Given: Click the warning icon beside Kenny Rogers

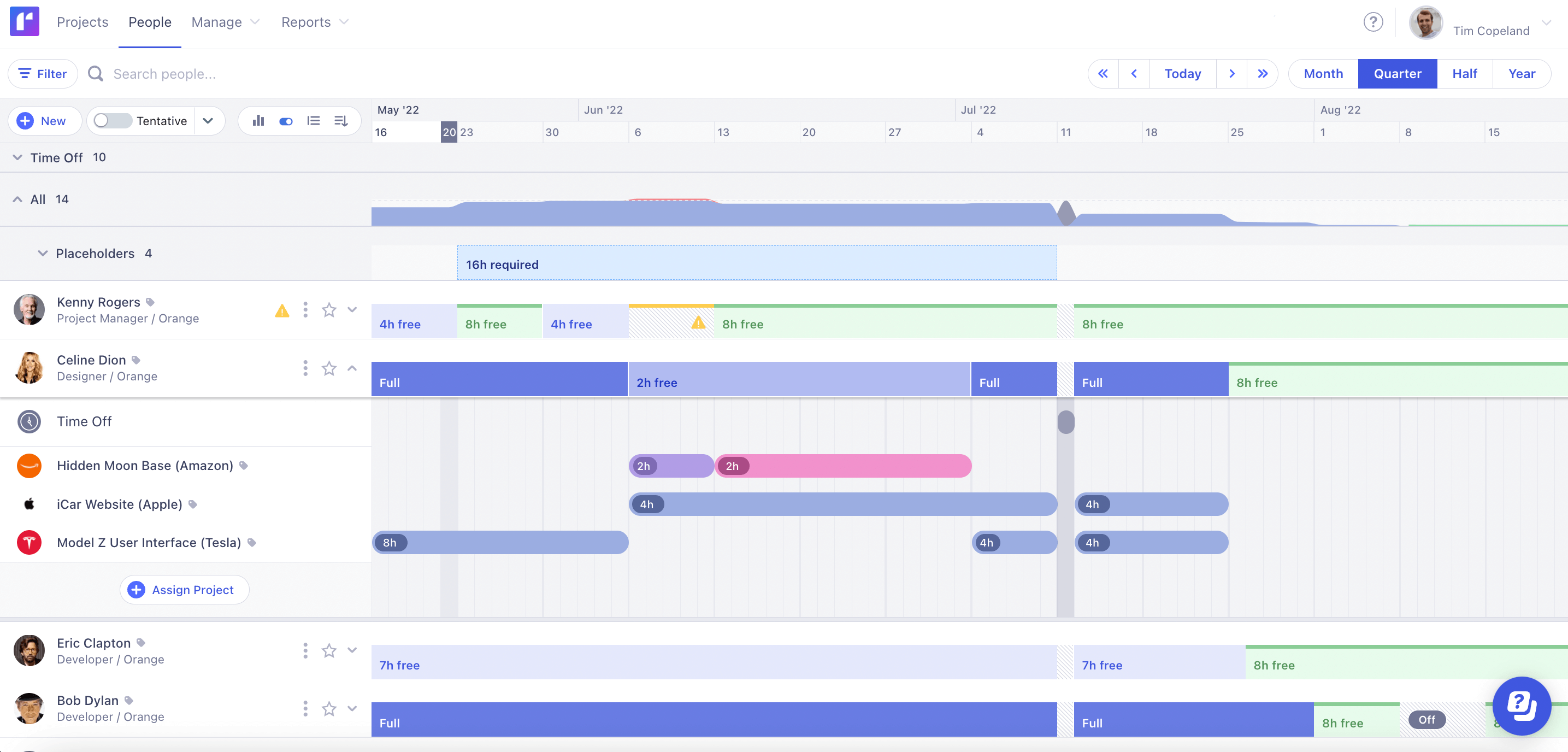Looking at the screenshot, I should pyautogui.click(x=282, y=310).
